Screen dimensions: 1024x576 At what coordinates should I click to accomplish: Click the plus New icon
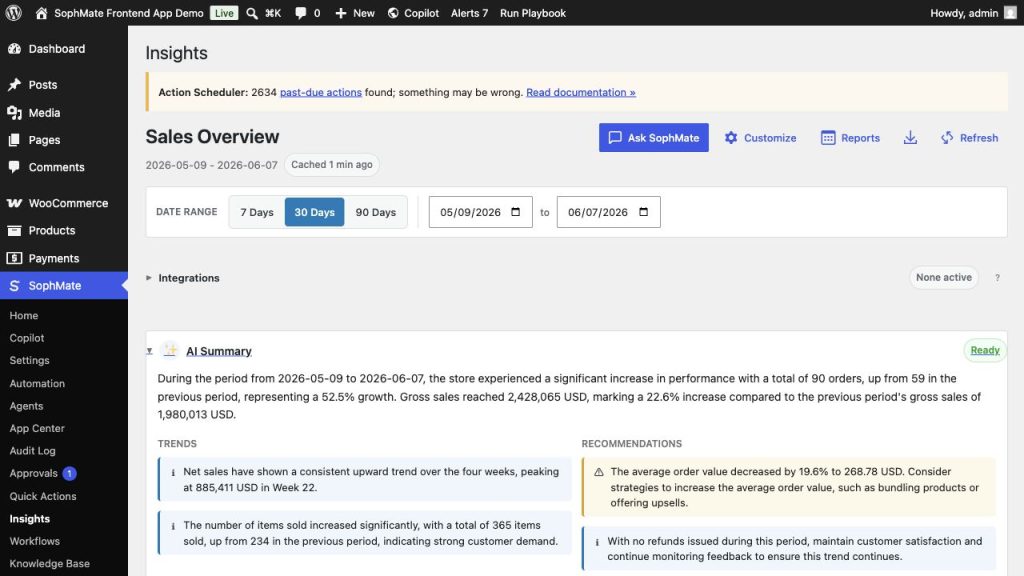(341, 13)
